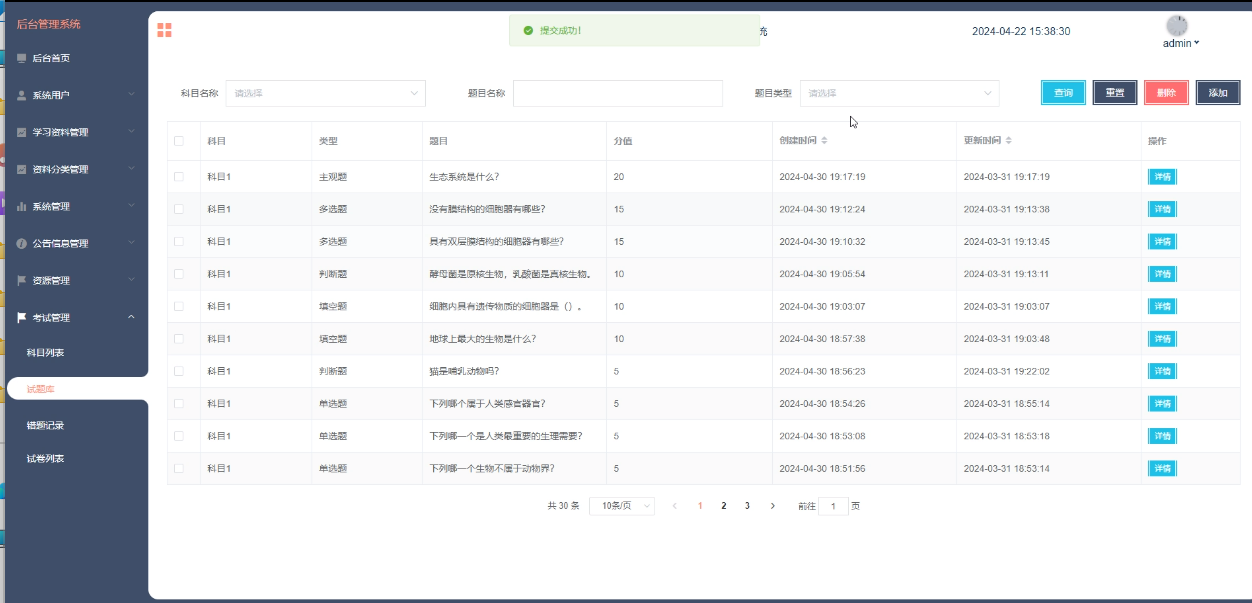Click the flag icon beside 资源管理

(x=22, y=280)
